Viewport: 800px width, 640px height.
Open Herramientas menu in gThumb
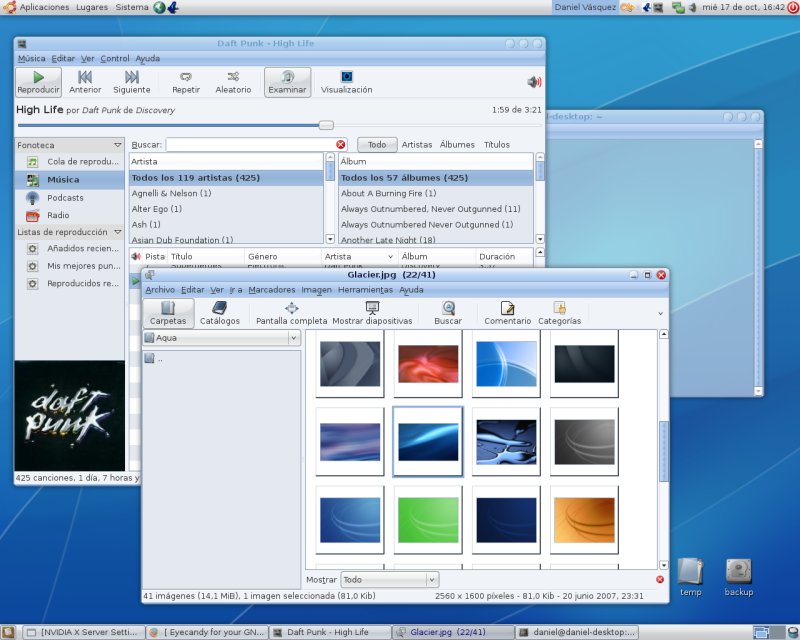[365, 290]
